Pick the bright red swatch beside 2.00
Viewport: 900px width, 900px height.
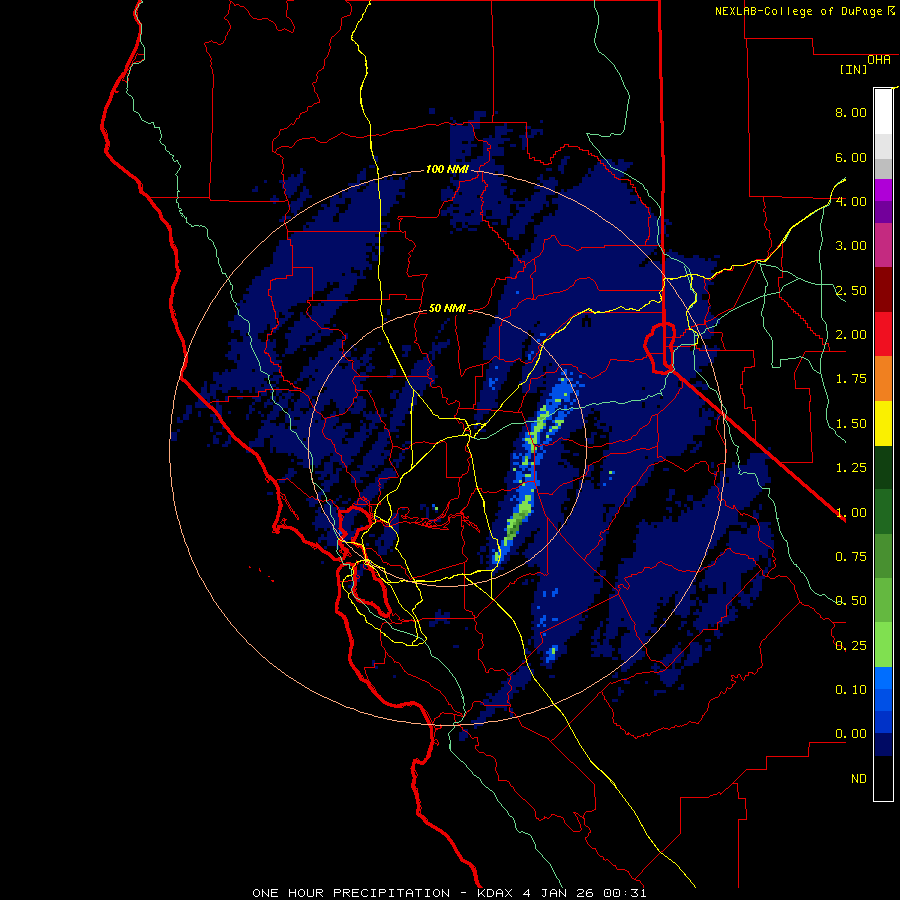coord(883,334)
